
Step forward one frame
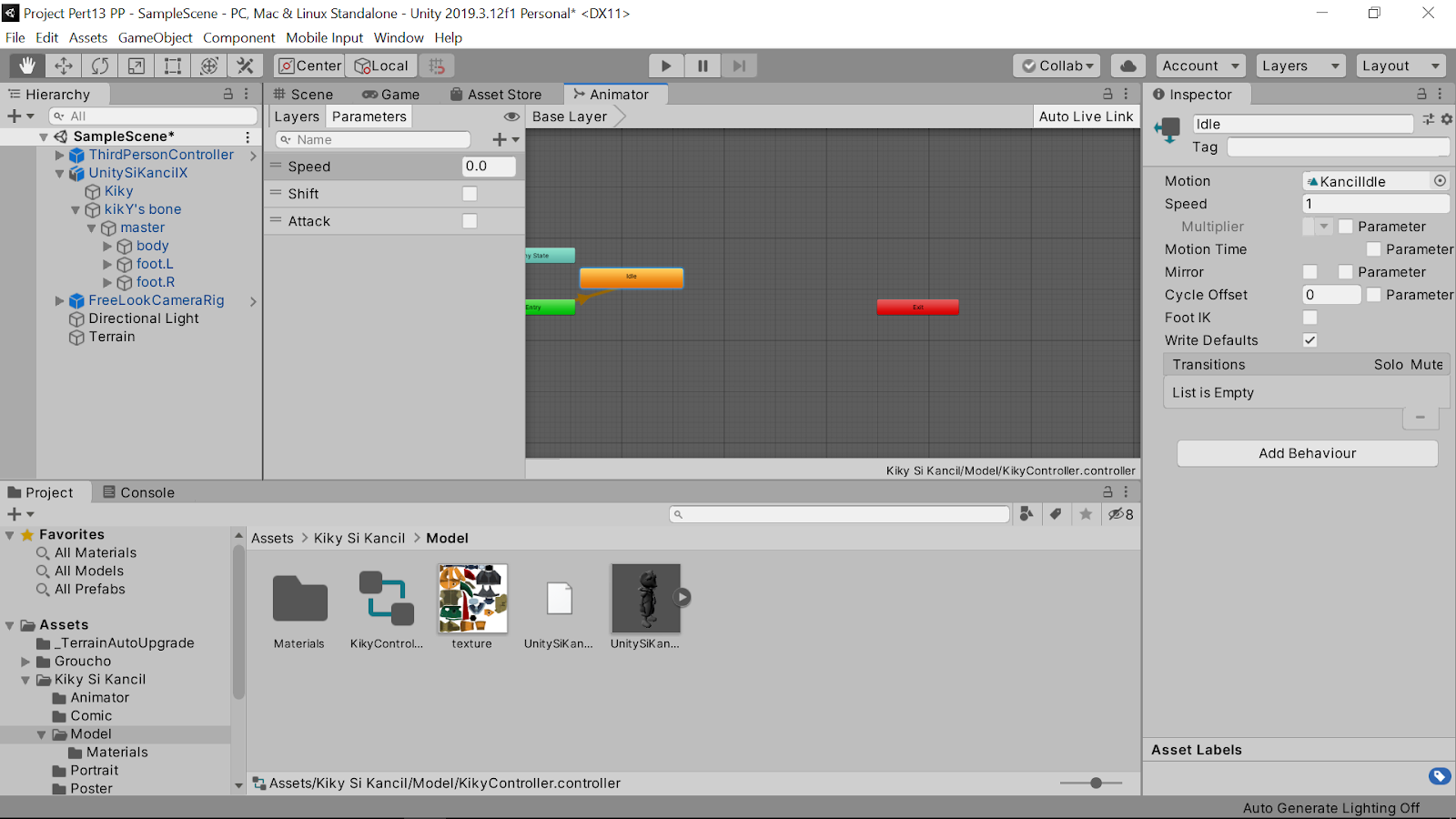tap(739, 66)
